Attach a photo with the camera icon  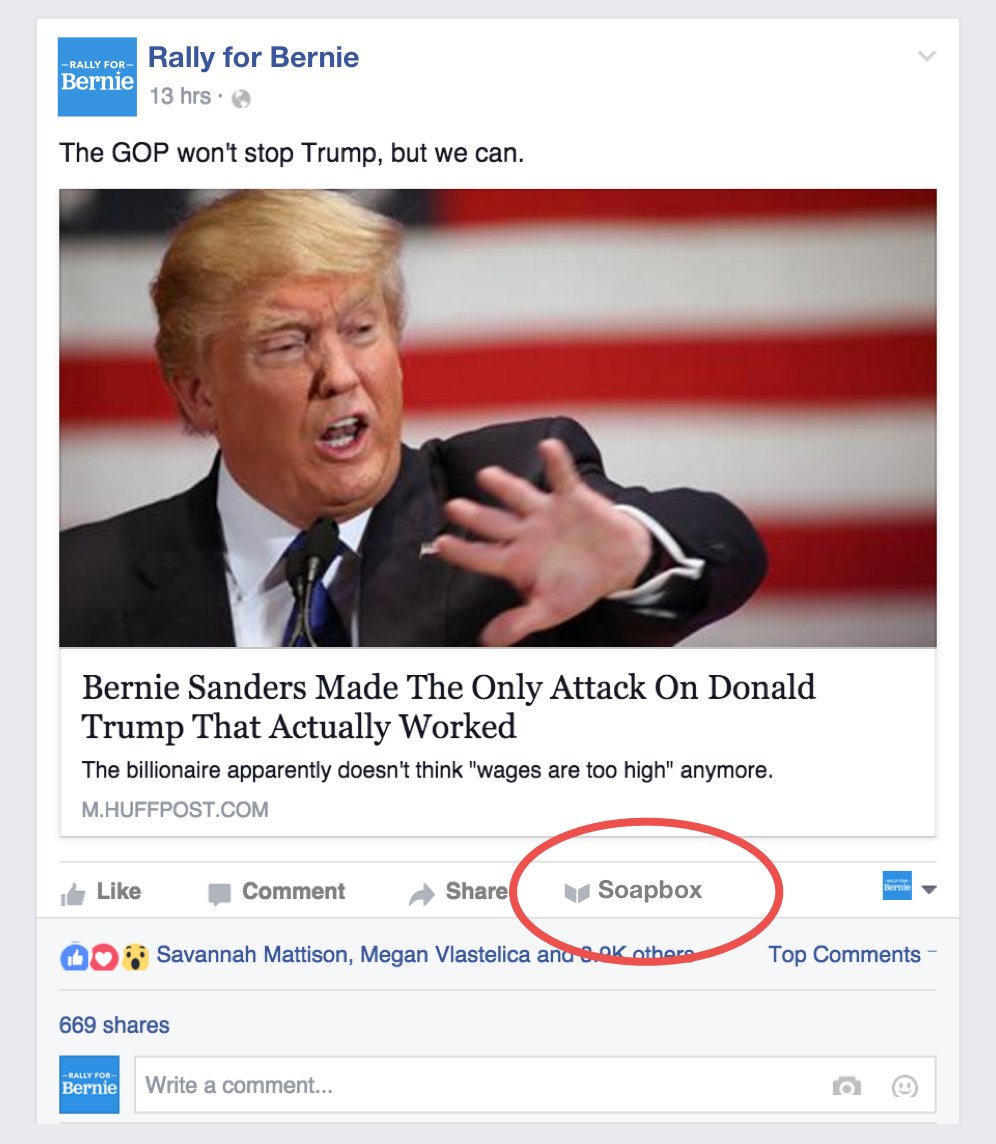pos(846,1086)
